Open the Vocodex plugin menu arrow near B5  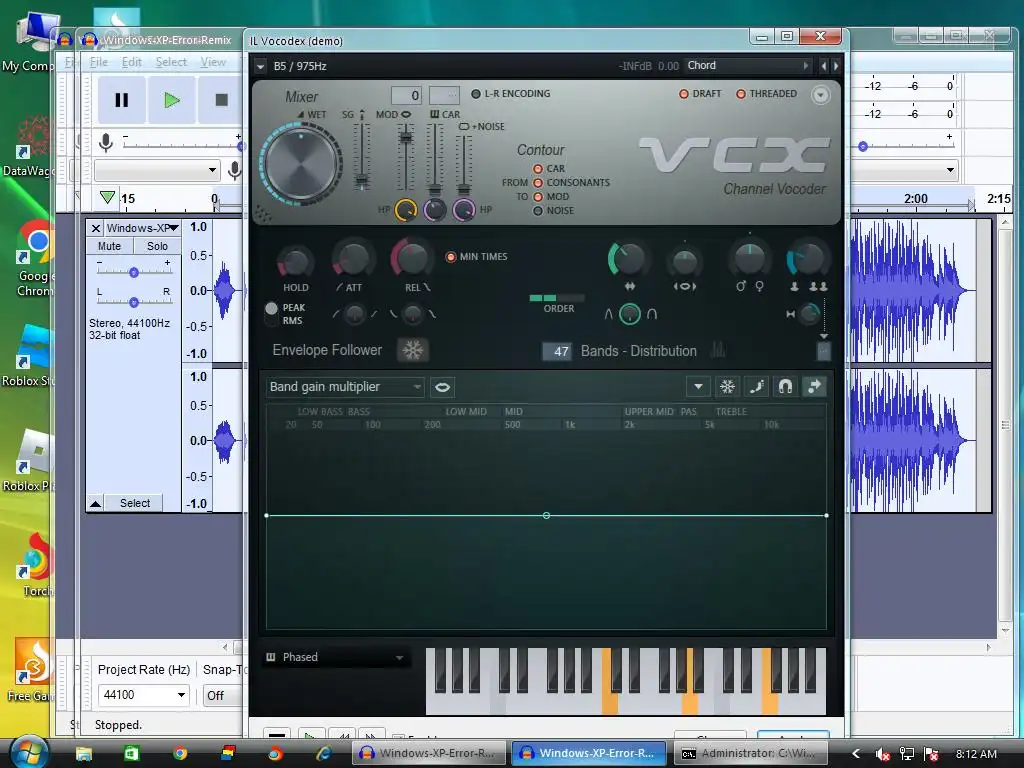pos(261,67)
